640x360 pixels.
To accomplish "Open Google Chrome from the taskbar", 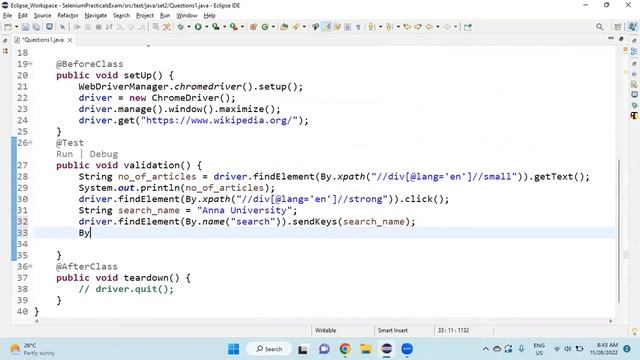I will pos(345,349).
